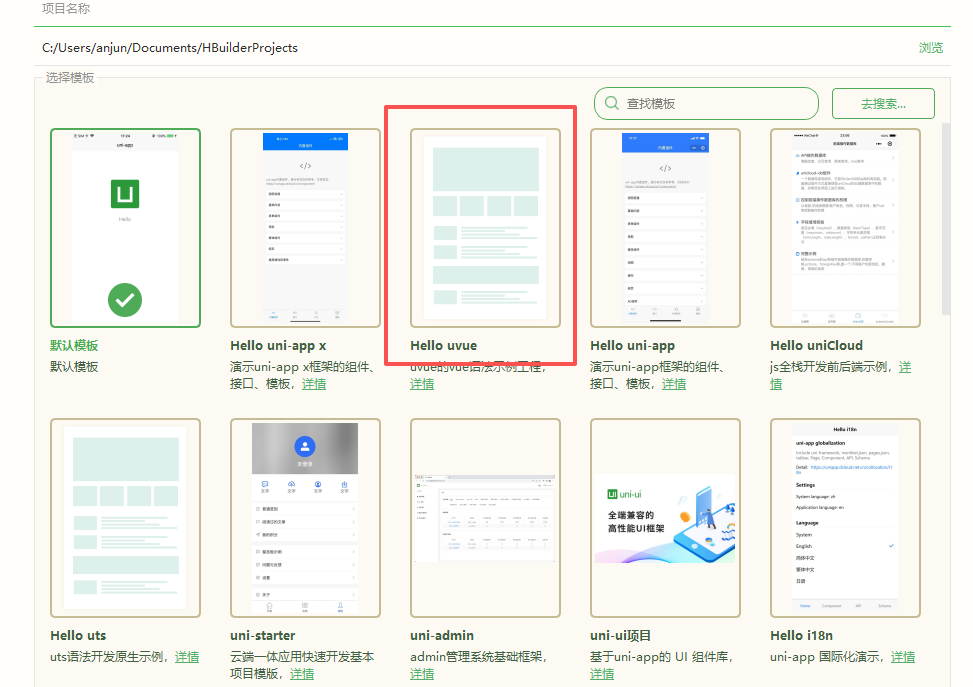This screenshot has width=973, height=687.
Task: Click the project path input field
Action: tap(470, 47)
